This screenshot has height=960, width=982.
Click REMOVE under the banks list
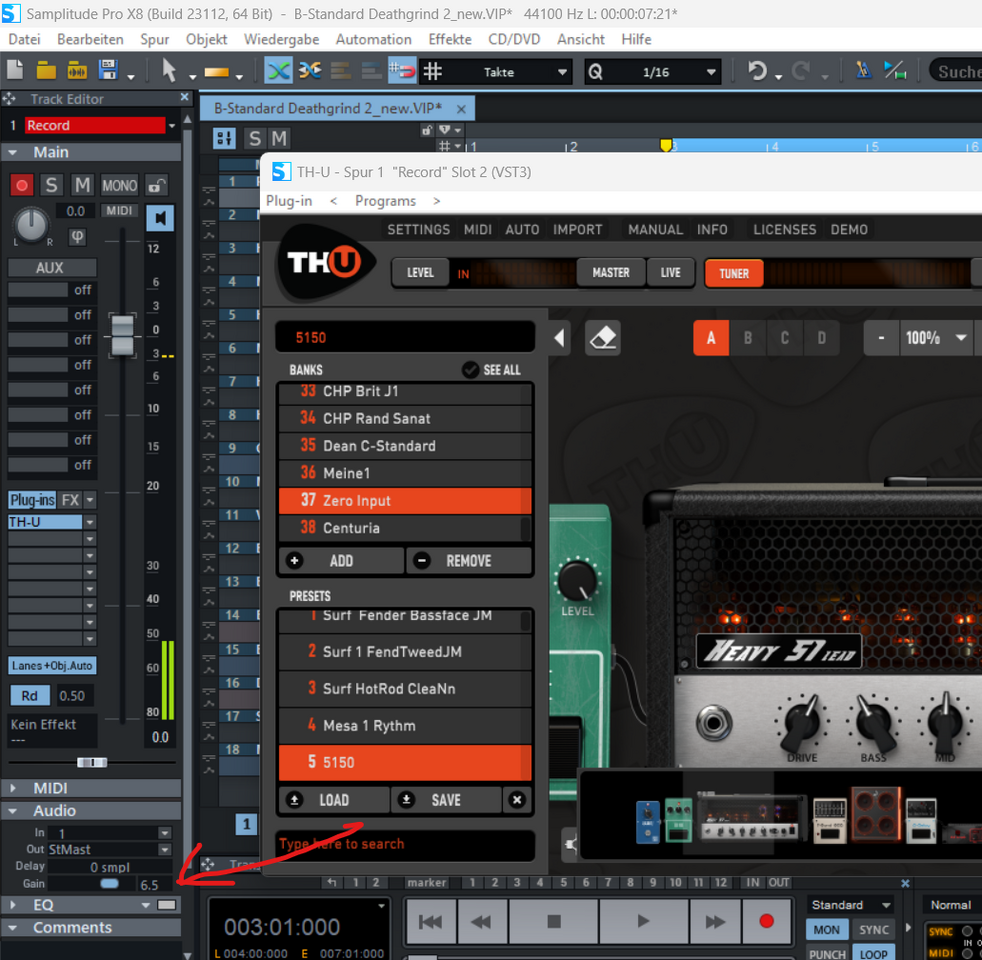[468, 561]
